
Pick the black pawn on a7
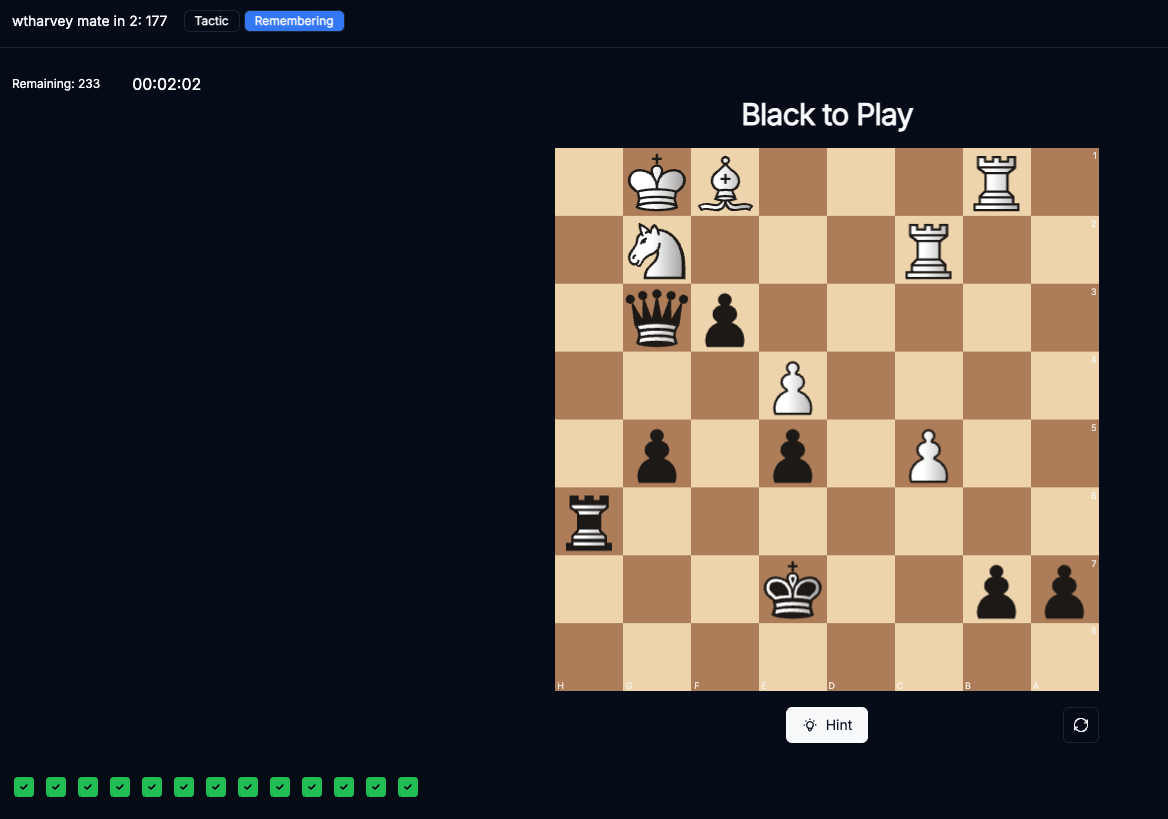click(x=1065, y=590)
